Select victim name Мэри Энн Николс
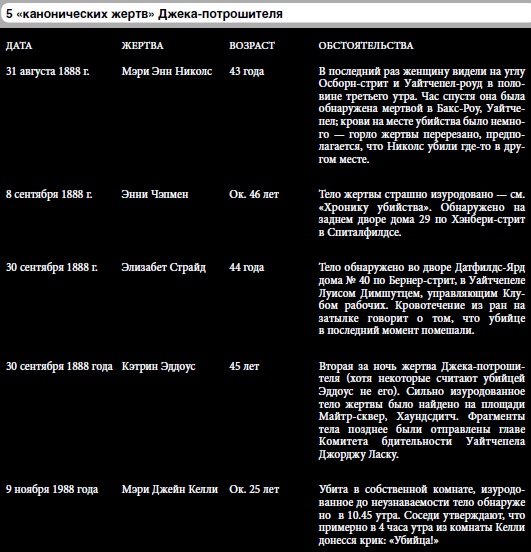This screenshot has width=531, height=552. click(167, 71)
